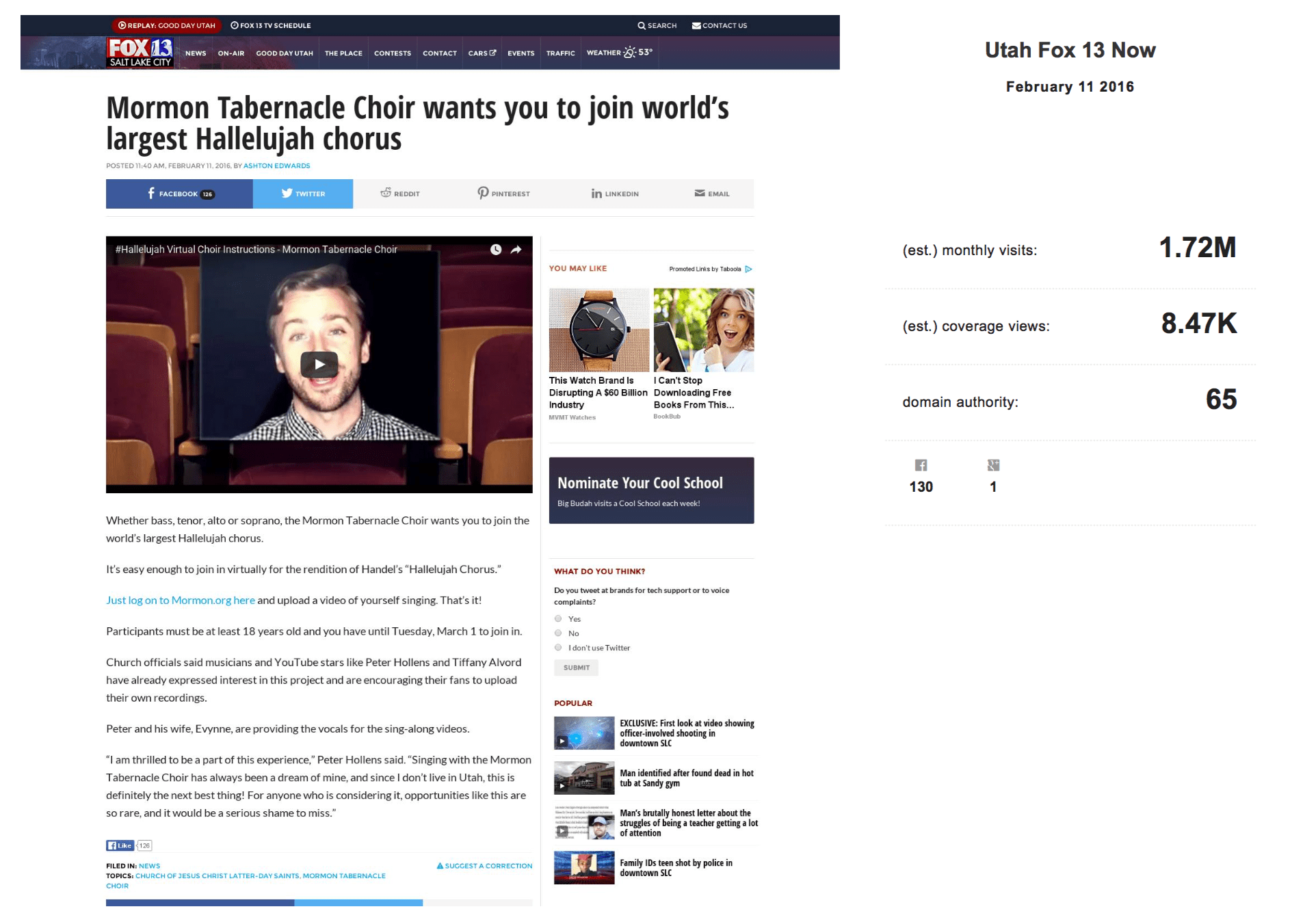Open the Good Day Utah menu

285,53
